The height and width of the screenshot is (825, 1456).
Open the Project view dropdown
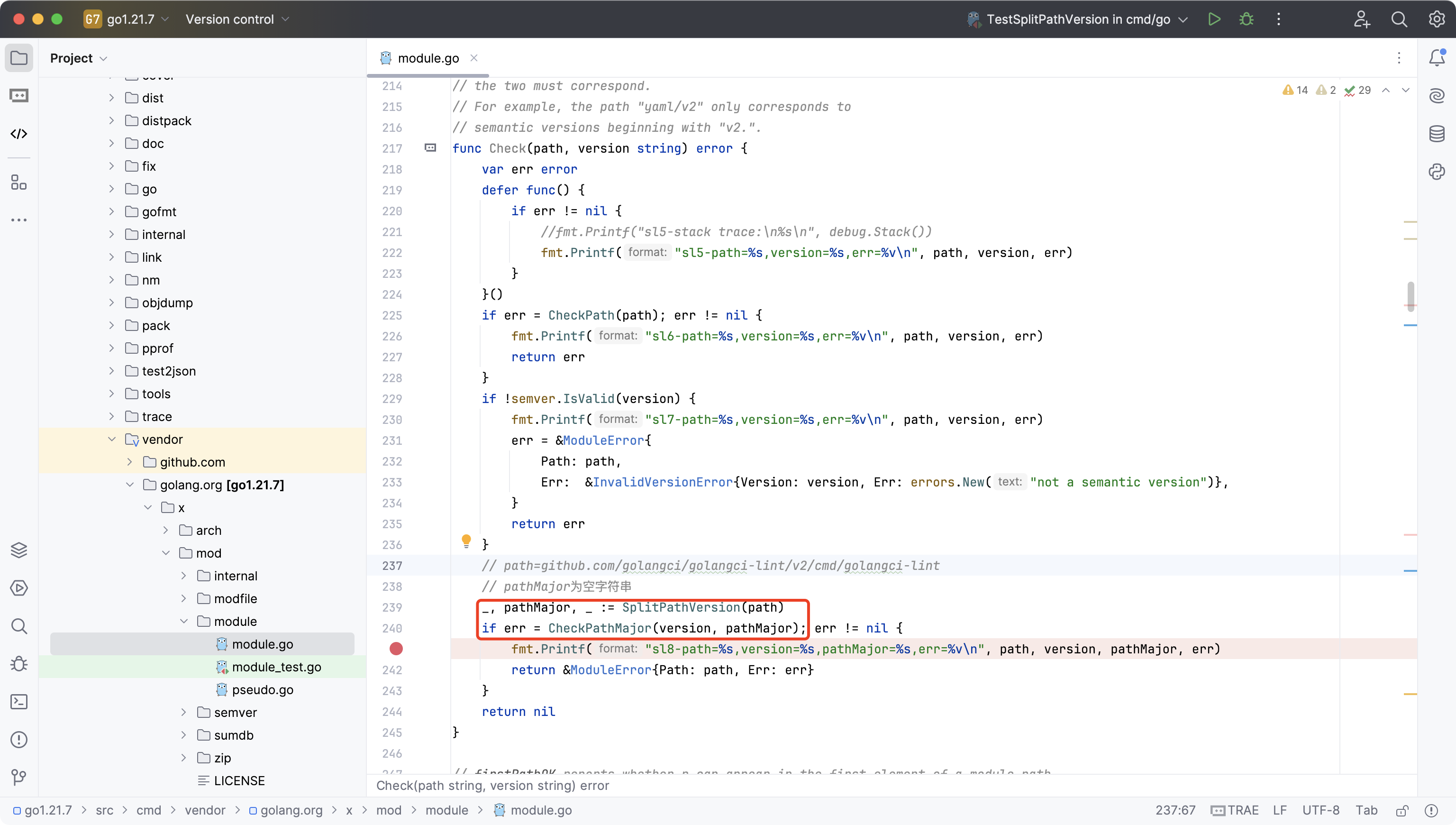[78, 58]
